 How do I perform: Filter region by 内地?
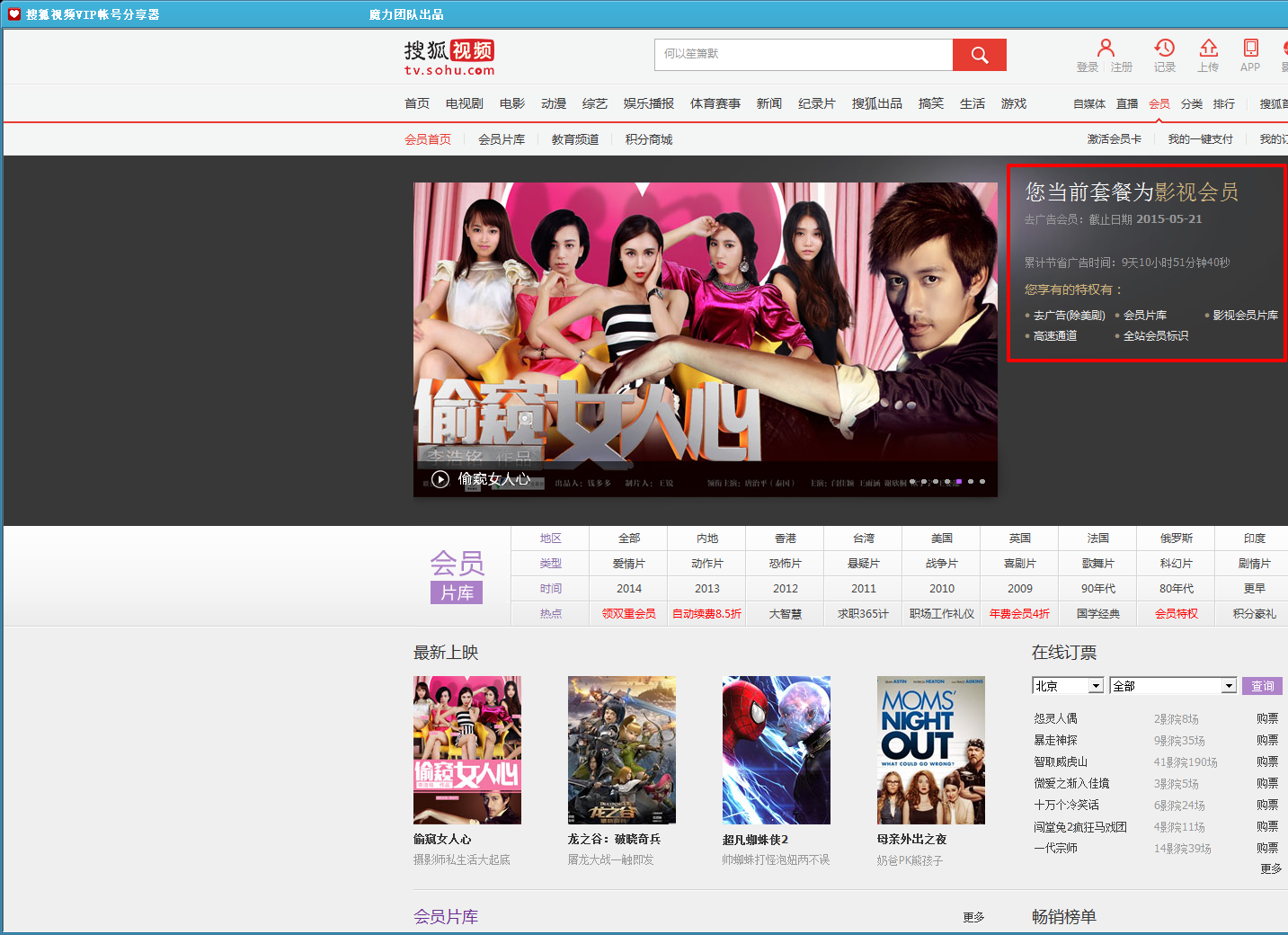coord(707,539)
